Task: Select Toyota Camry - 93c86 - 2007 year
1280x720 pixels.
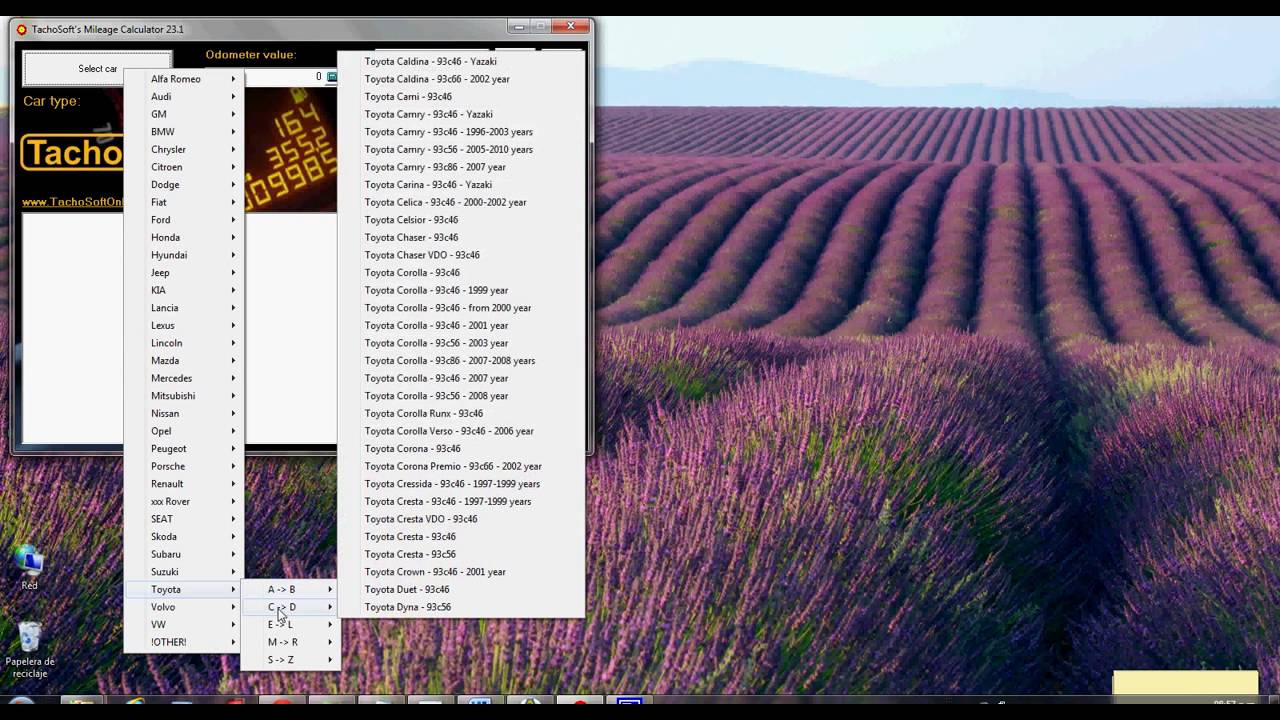Action: [x=461, y=167]
